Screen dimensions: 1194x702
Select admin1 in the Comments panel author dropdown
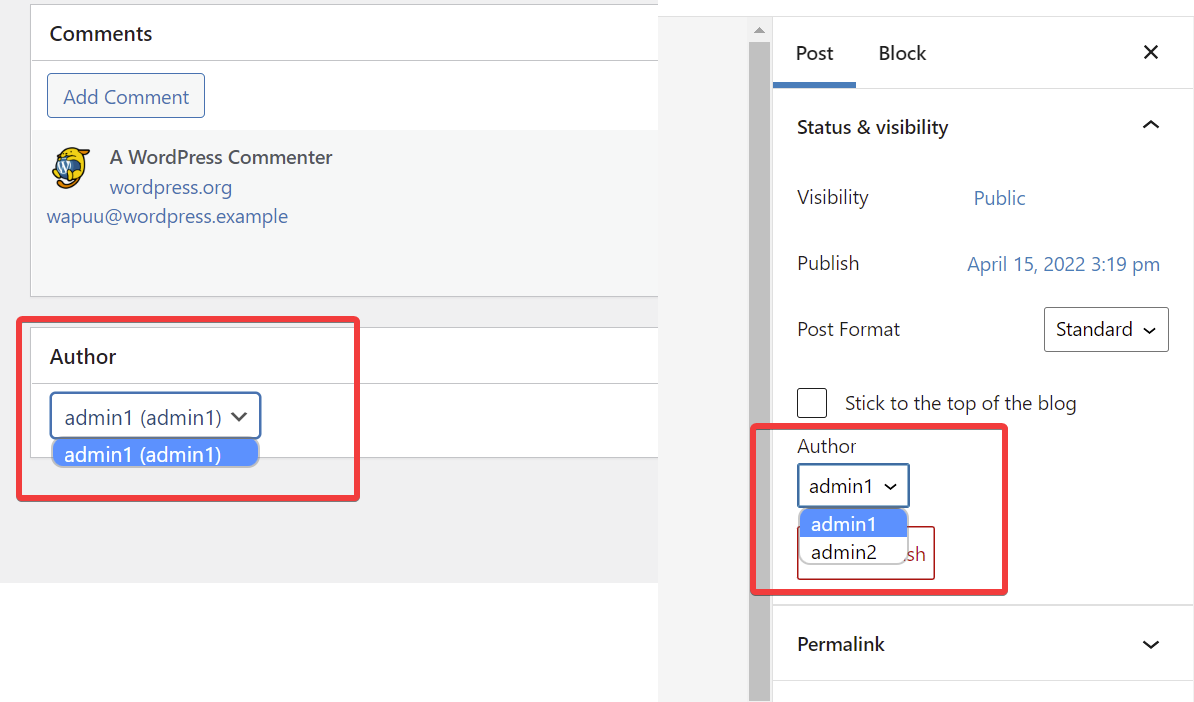(x=155, y=415)
